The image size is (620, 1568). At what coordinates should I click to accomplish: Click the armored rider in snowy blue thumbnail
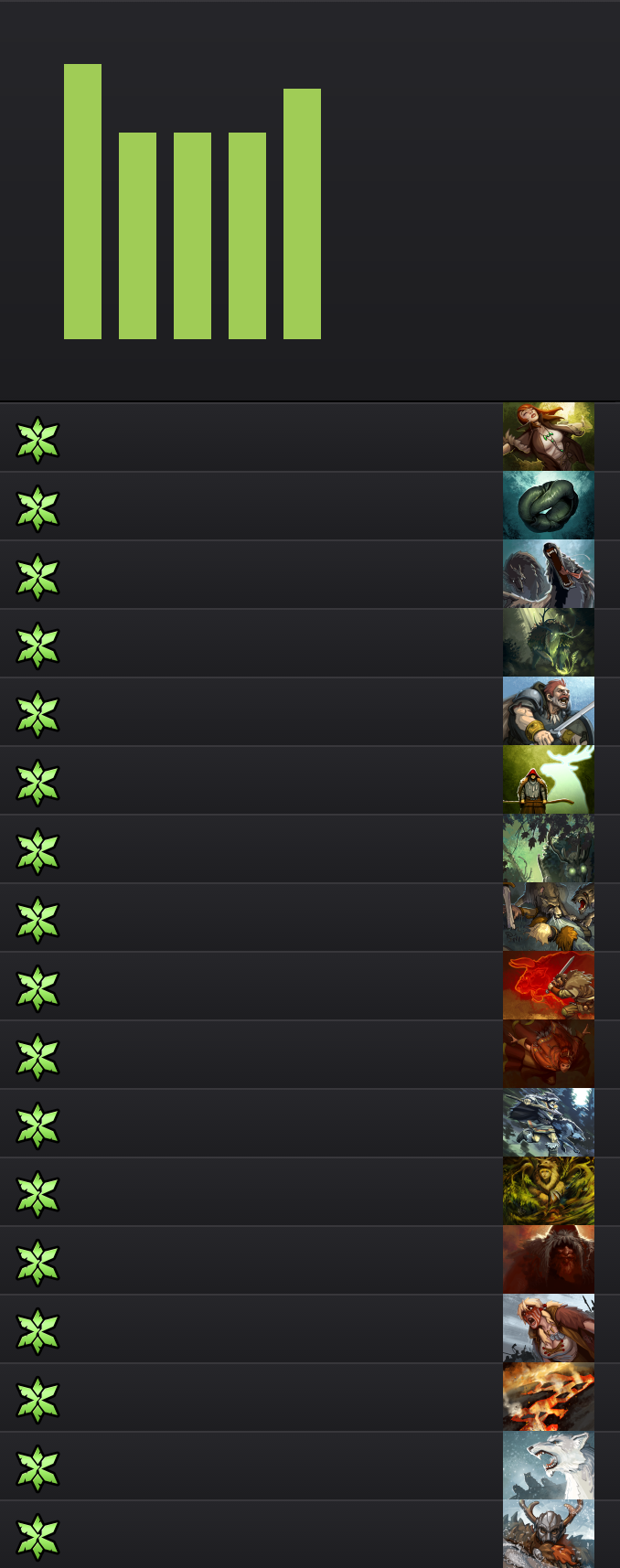click(549, 1123)
